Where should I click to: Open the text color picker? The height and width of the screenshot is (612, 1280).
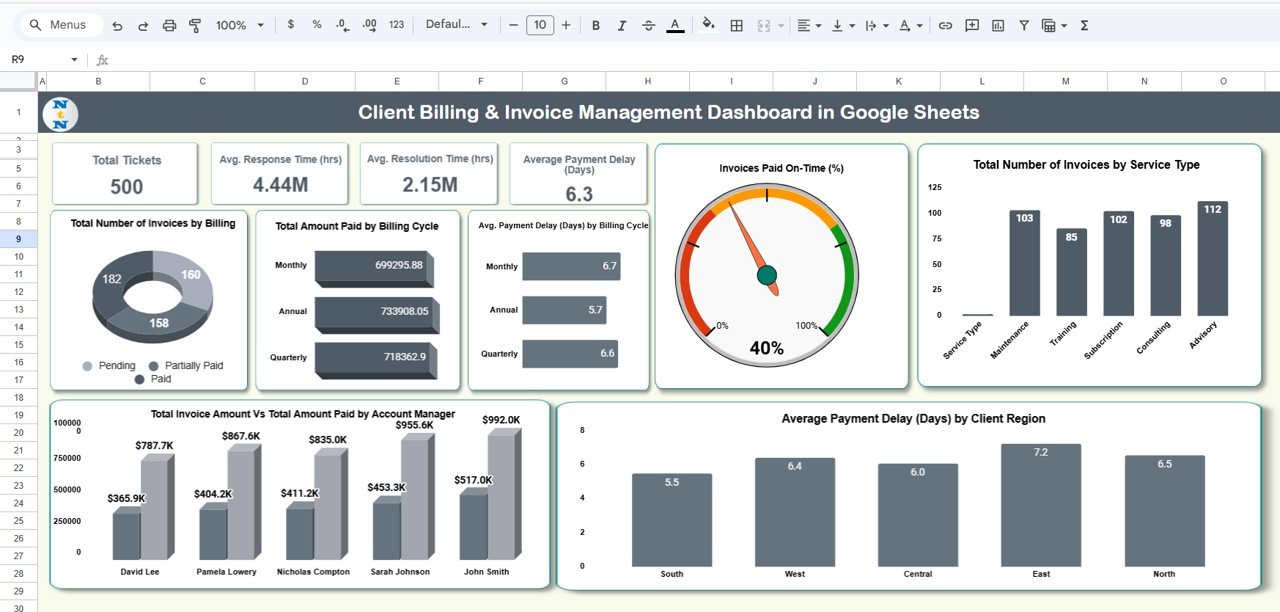[x=674, y=25]
